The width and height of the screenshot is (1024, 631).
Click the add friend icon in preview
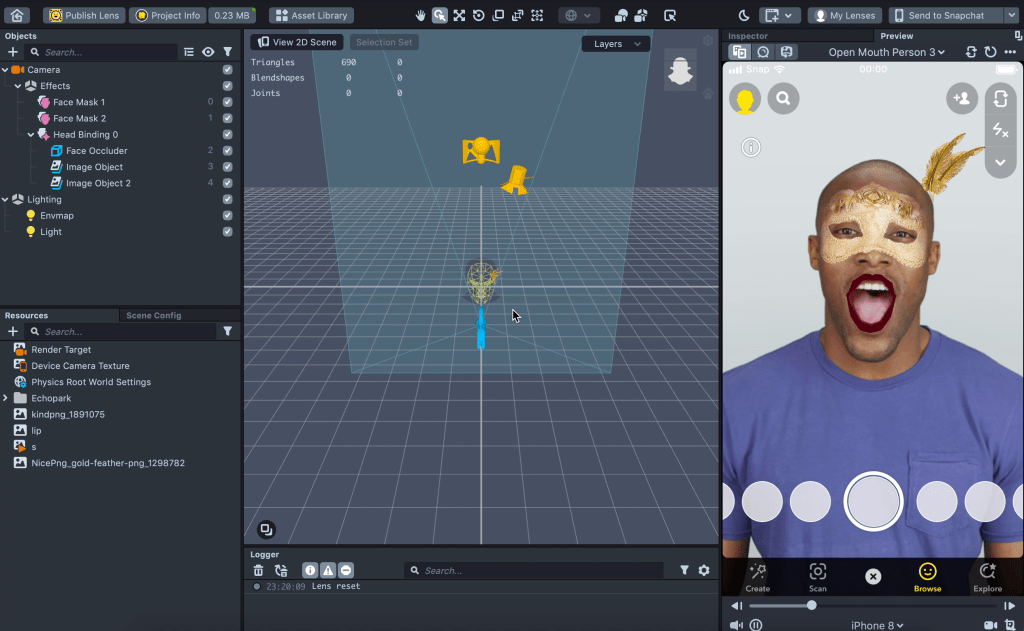(962, 98)
